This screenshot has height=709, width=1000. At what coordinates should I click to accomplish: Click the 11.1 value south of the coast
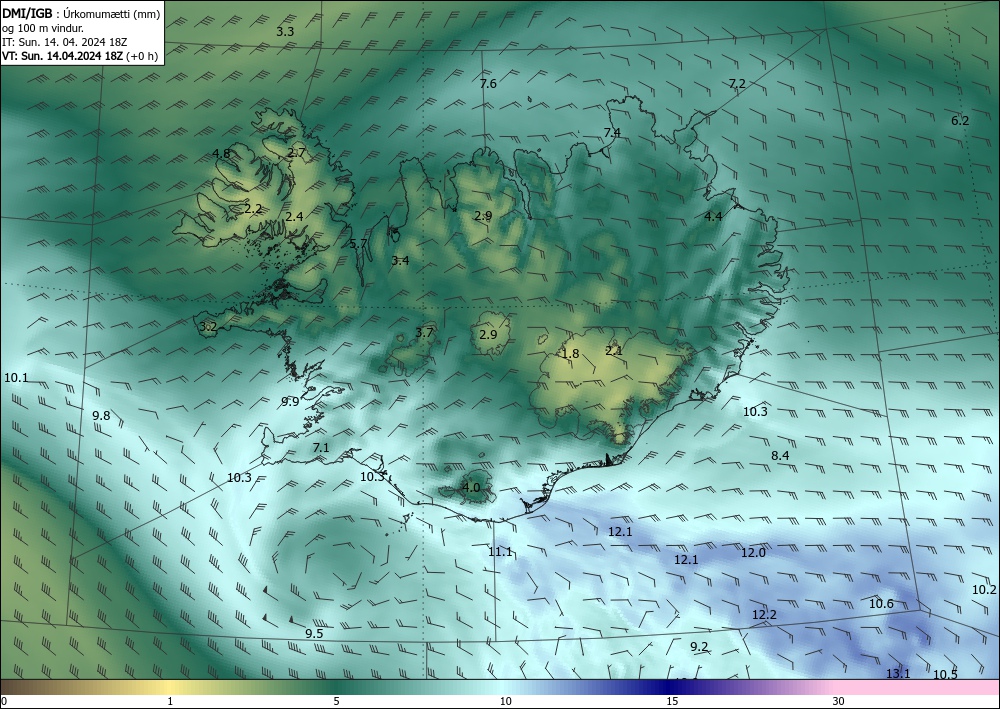[500, 552]
